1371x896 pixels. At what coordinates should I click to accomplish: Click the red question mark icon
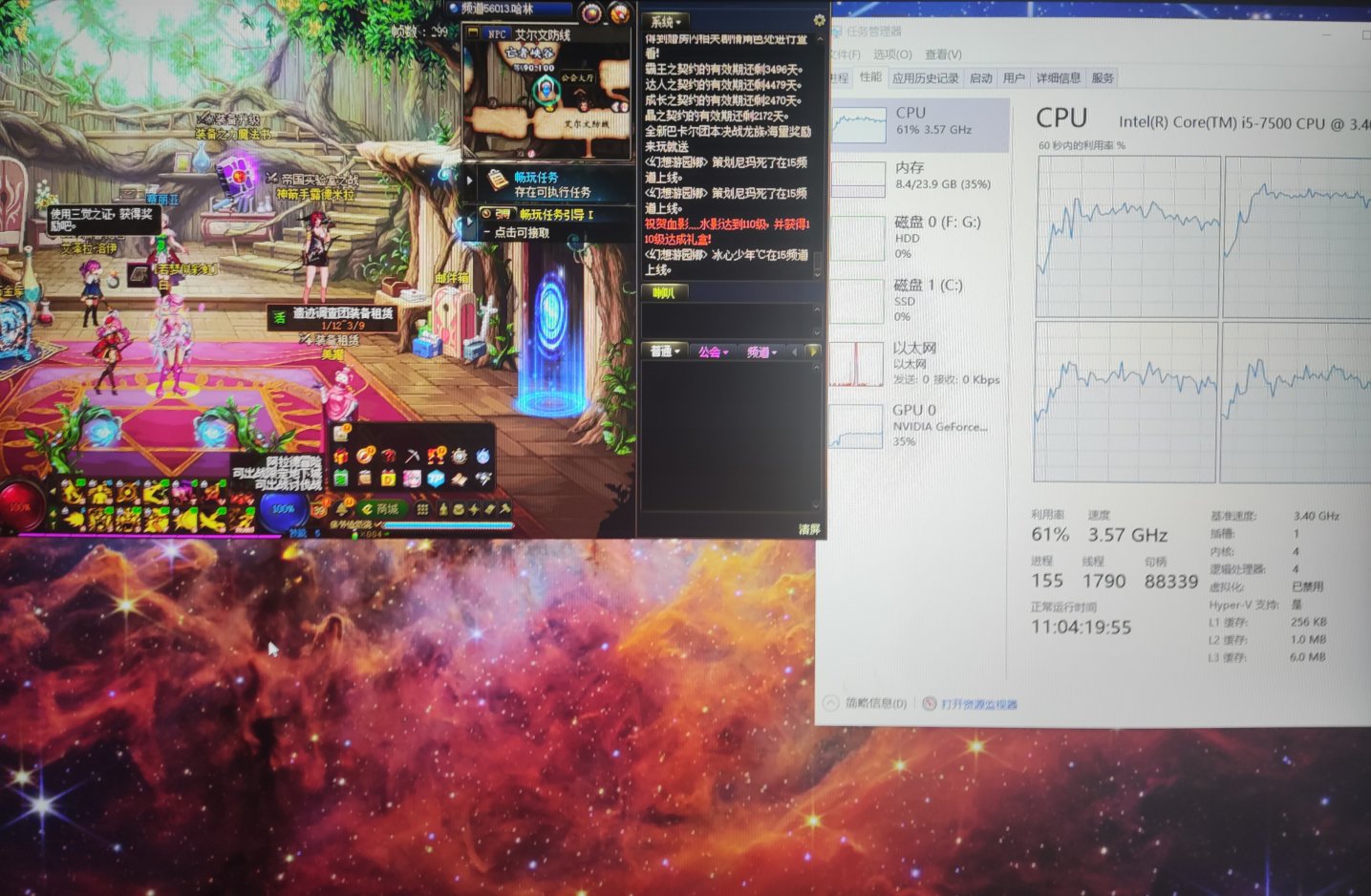pos(389,456)
